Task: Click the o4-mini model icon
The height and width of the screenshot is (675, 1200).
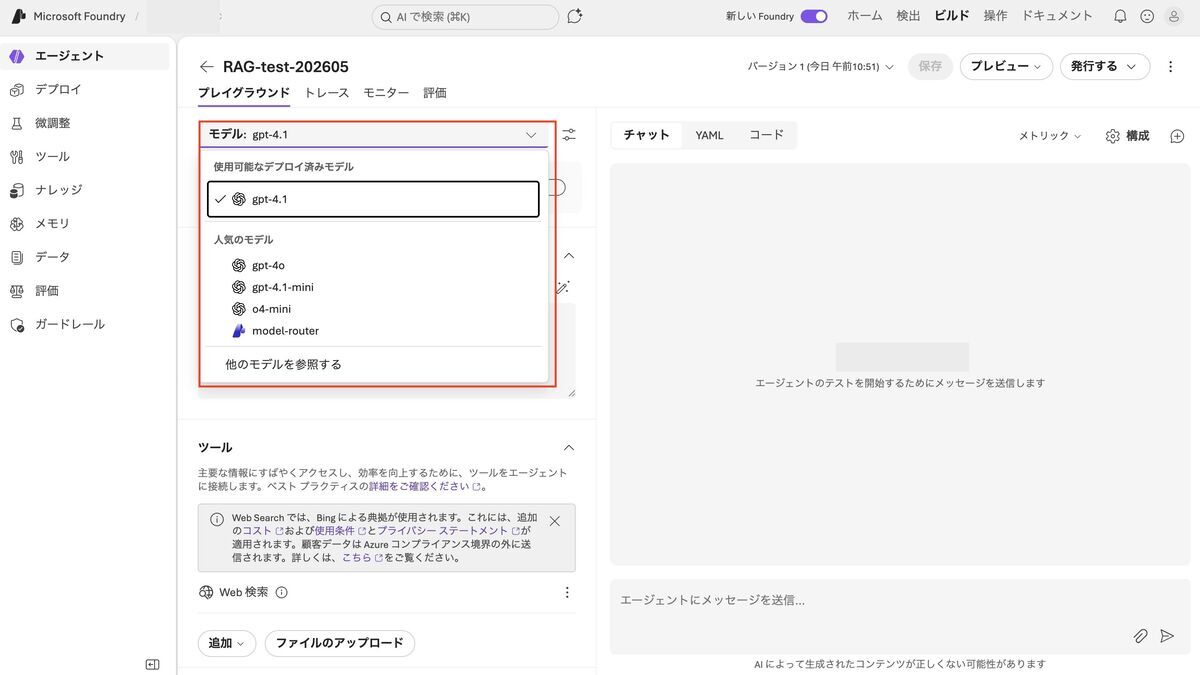Action: click(x=239, y=309)
